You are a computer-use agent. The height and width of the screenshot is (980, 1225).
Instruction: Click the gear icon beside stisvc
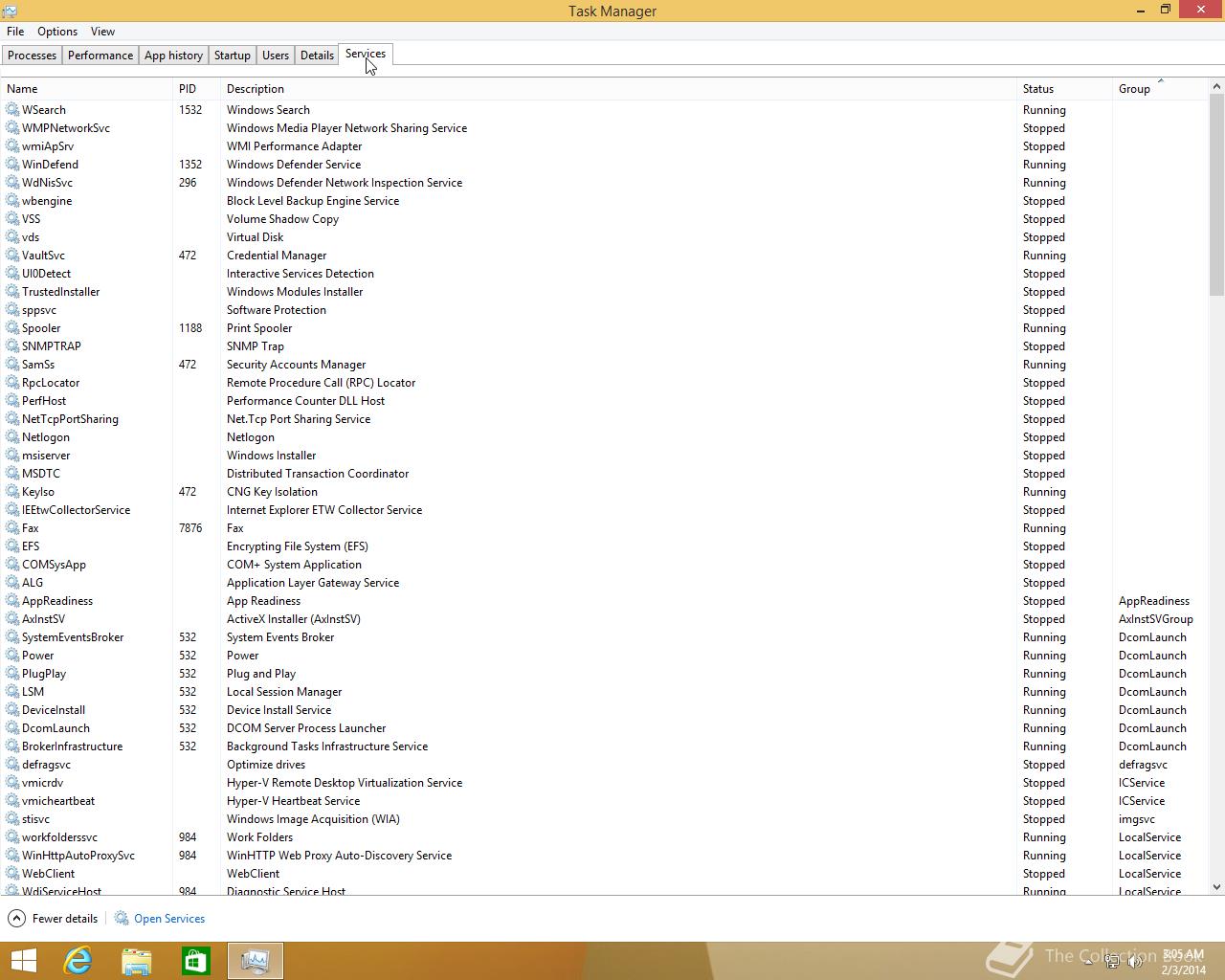[x=12, y=819]
